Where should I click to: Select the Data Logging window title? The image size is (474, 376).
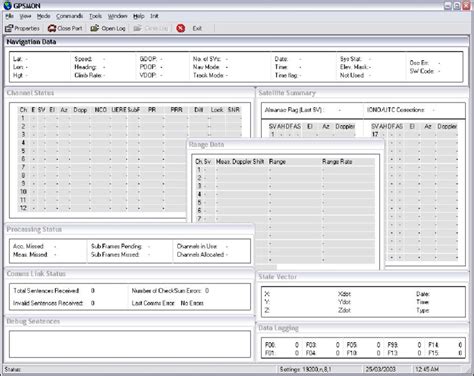click(278, 328)
